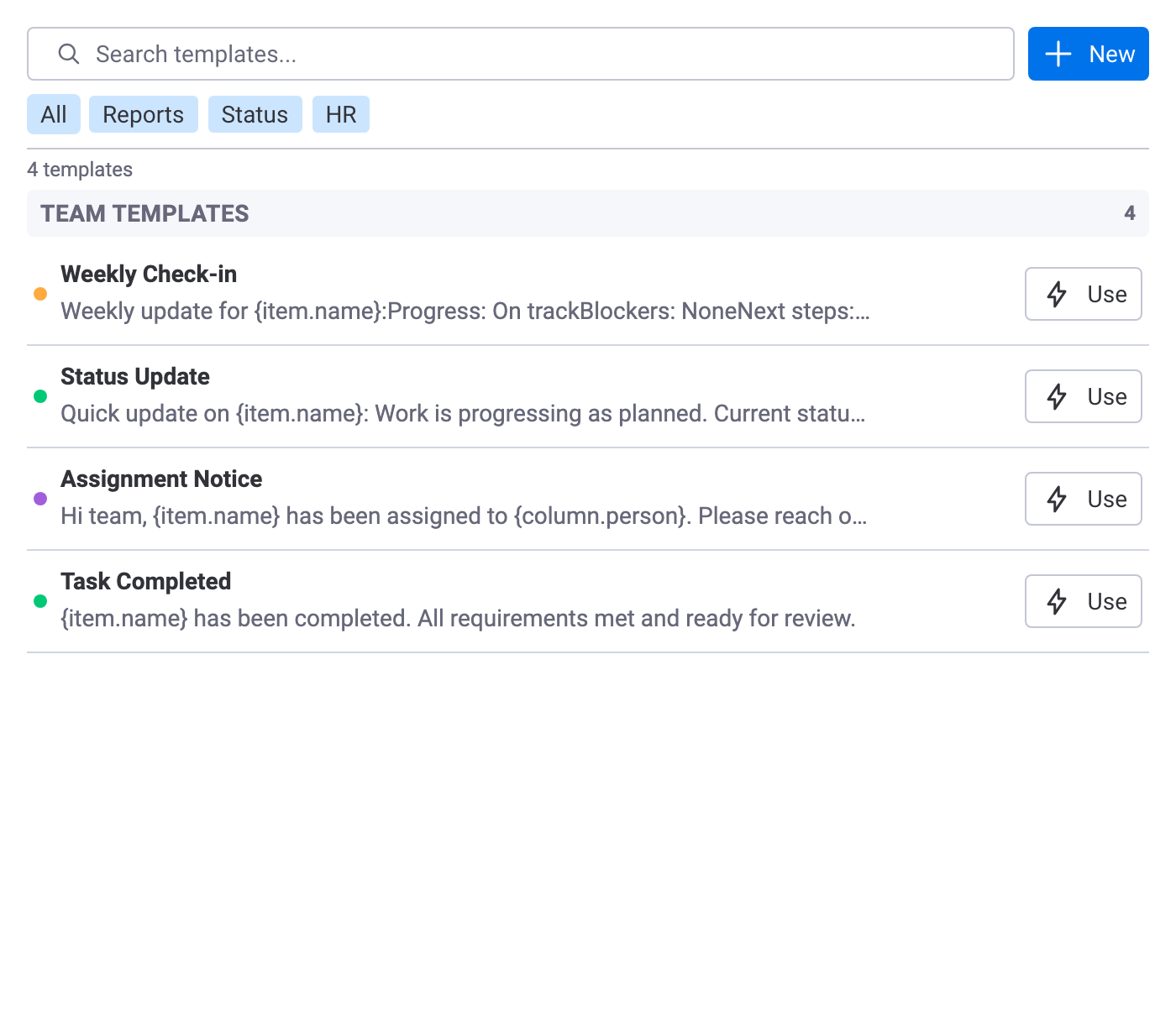The image size is (1176, 1026).
Task: Click the lightning icon beside Status Update
Action: (x=1057, y=396)
